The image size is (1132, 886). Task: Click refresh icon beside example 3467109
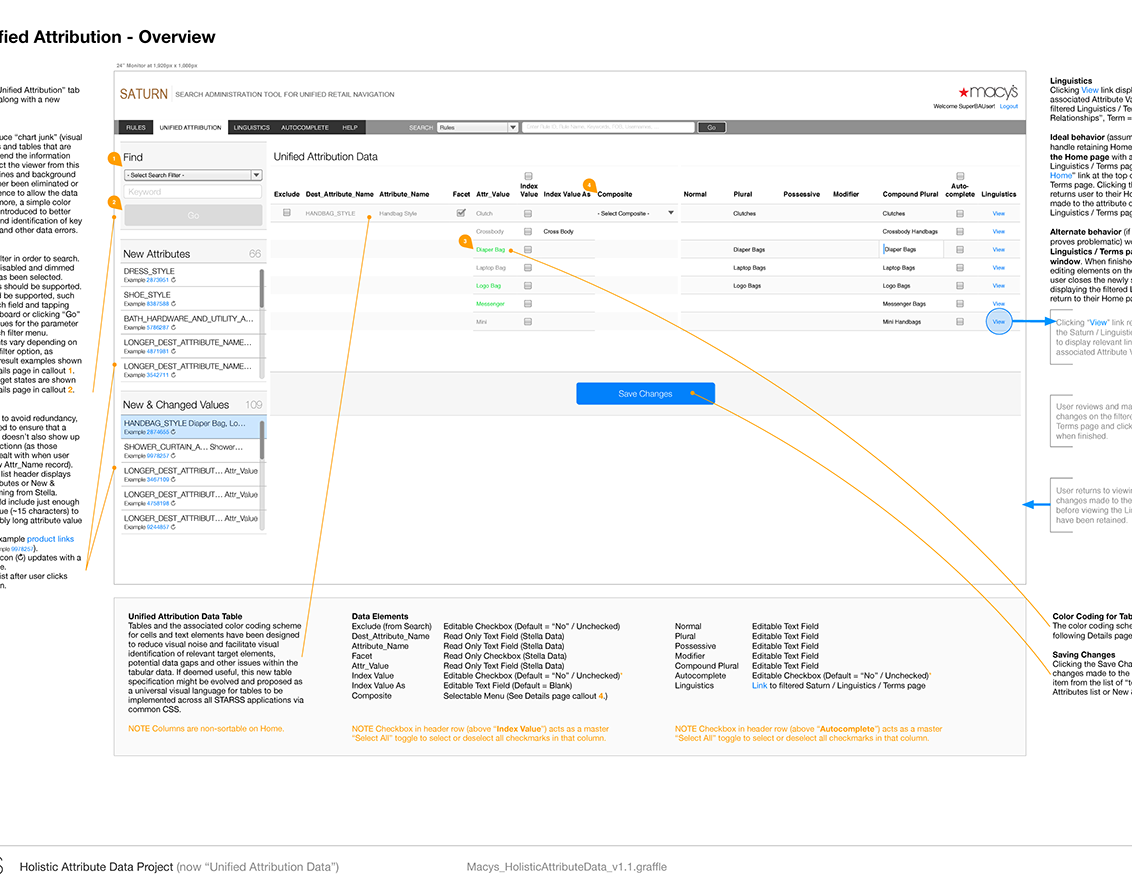point(173,479)
